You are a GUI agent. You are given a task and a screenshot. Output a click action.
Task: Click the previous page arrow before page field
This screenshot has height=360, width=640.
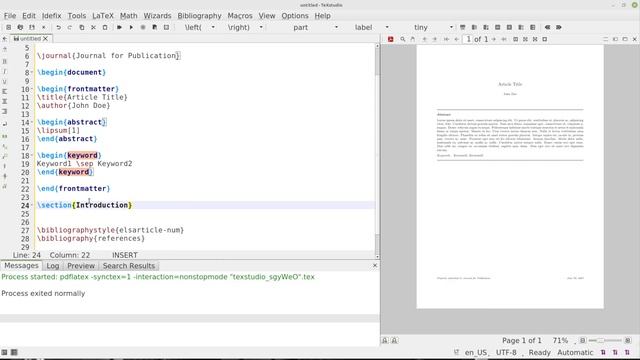[456, 39]
